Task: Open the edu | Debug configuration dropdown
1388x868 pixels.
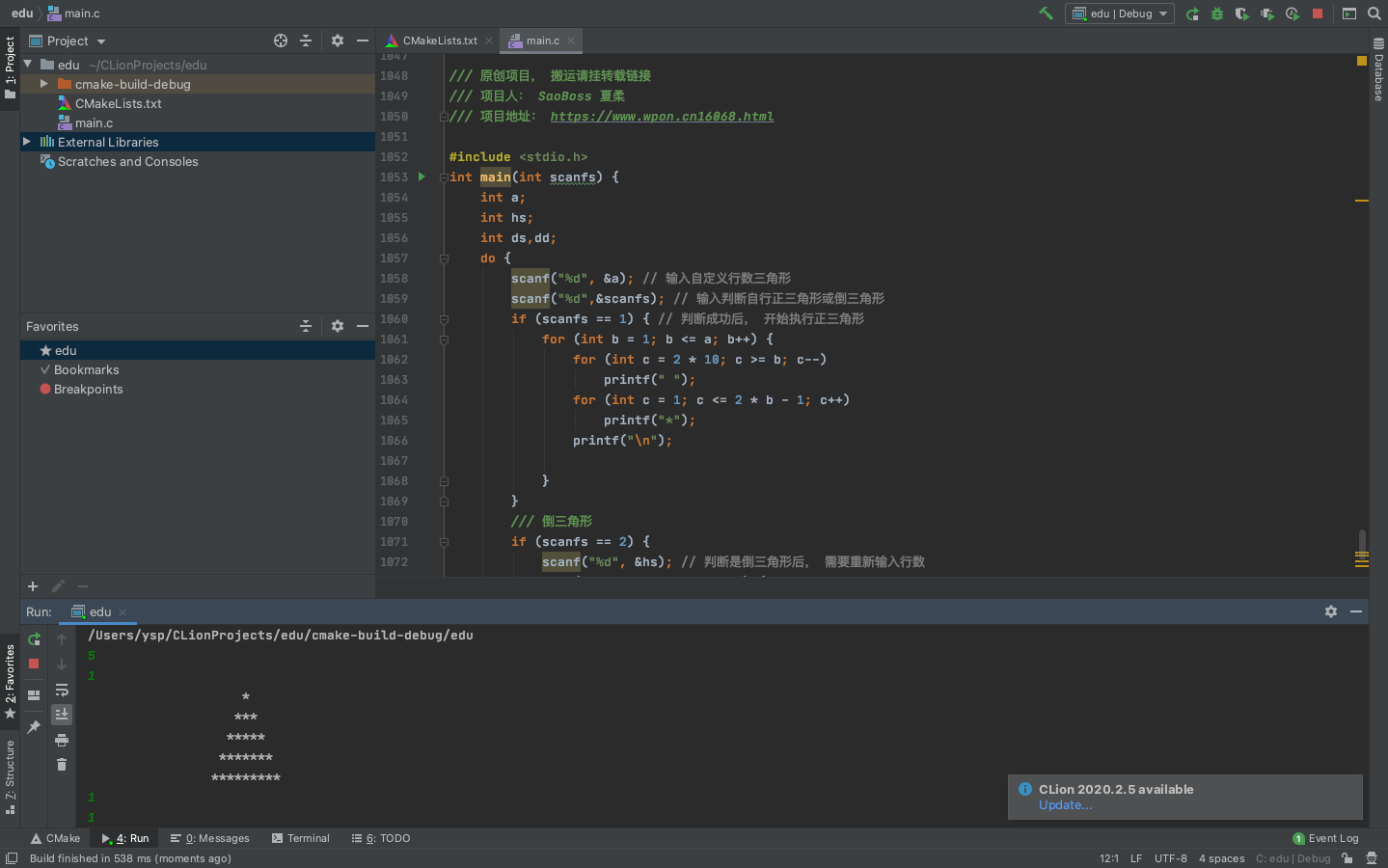Action: click(x=1119, y=14)
